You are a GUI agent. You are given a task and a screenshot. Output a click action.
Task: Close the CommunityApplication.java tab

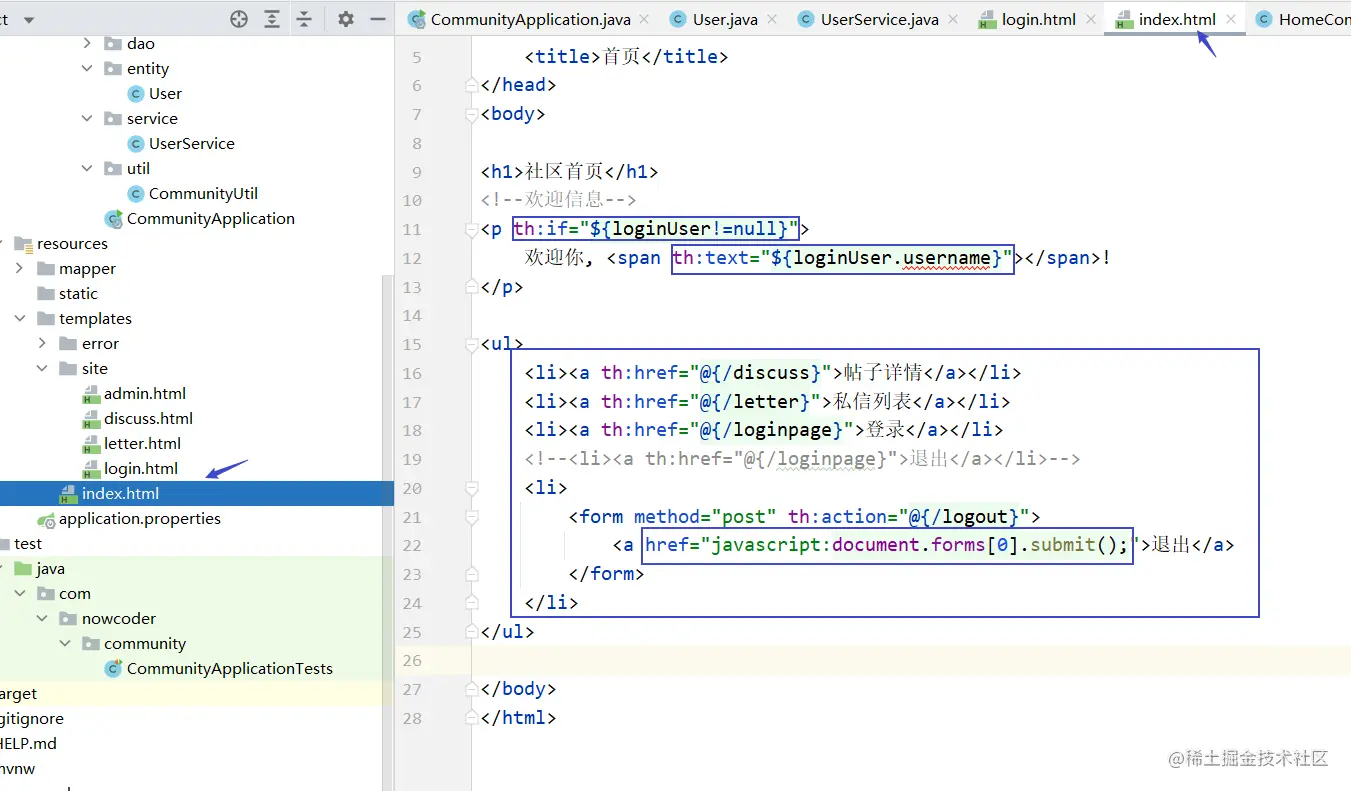tap(644, 19)
